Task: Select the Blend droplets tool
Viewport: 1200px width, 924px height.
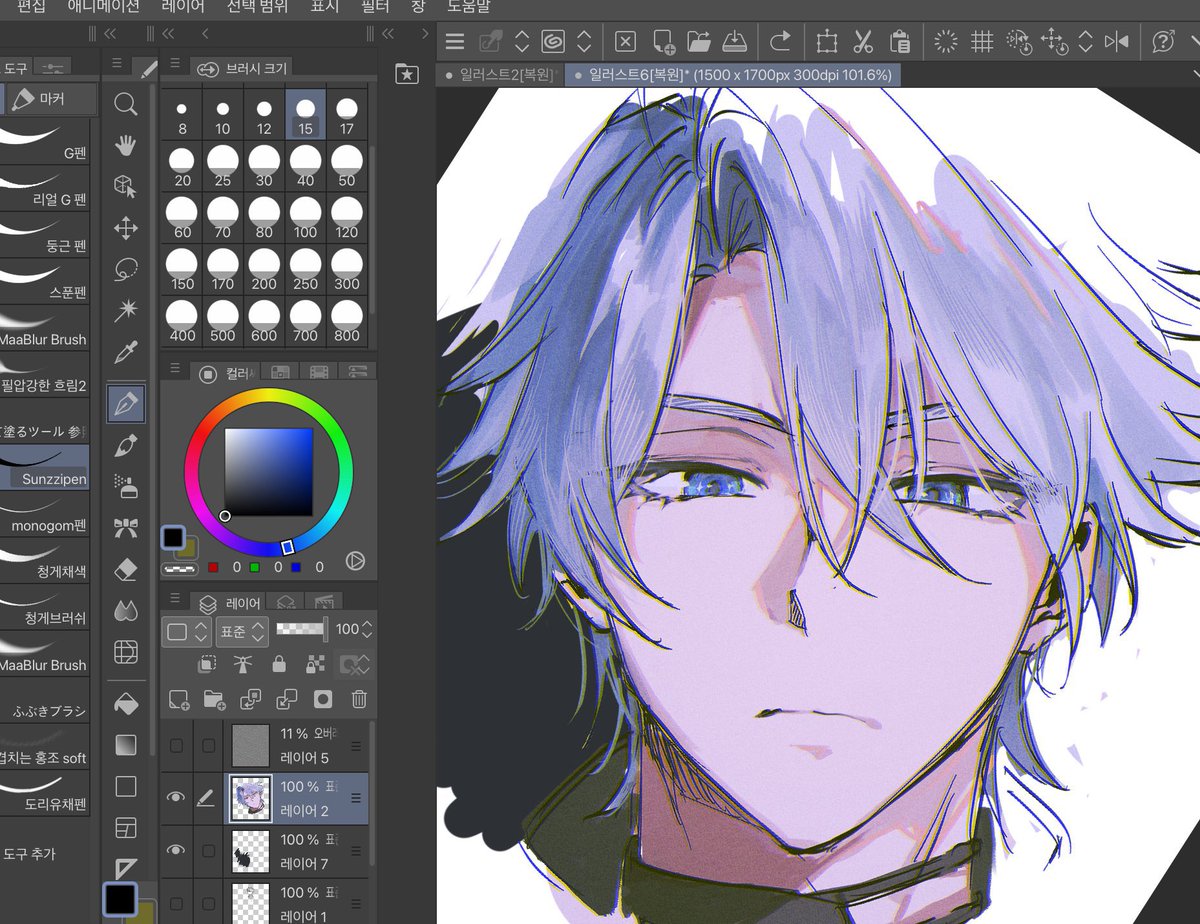Action: (x=126, y=610)
